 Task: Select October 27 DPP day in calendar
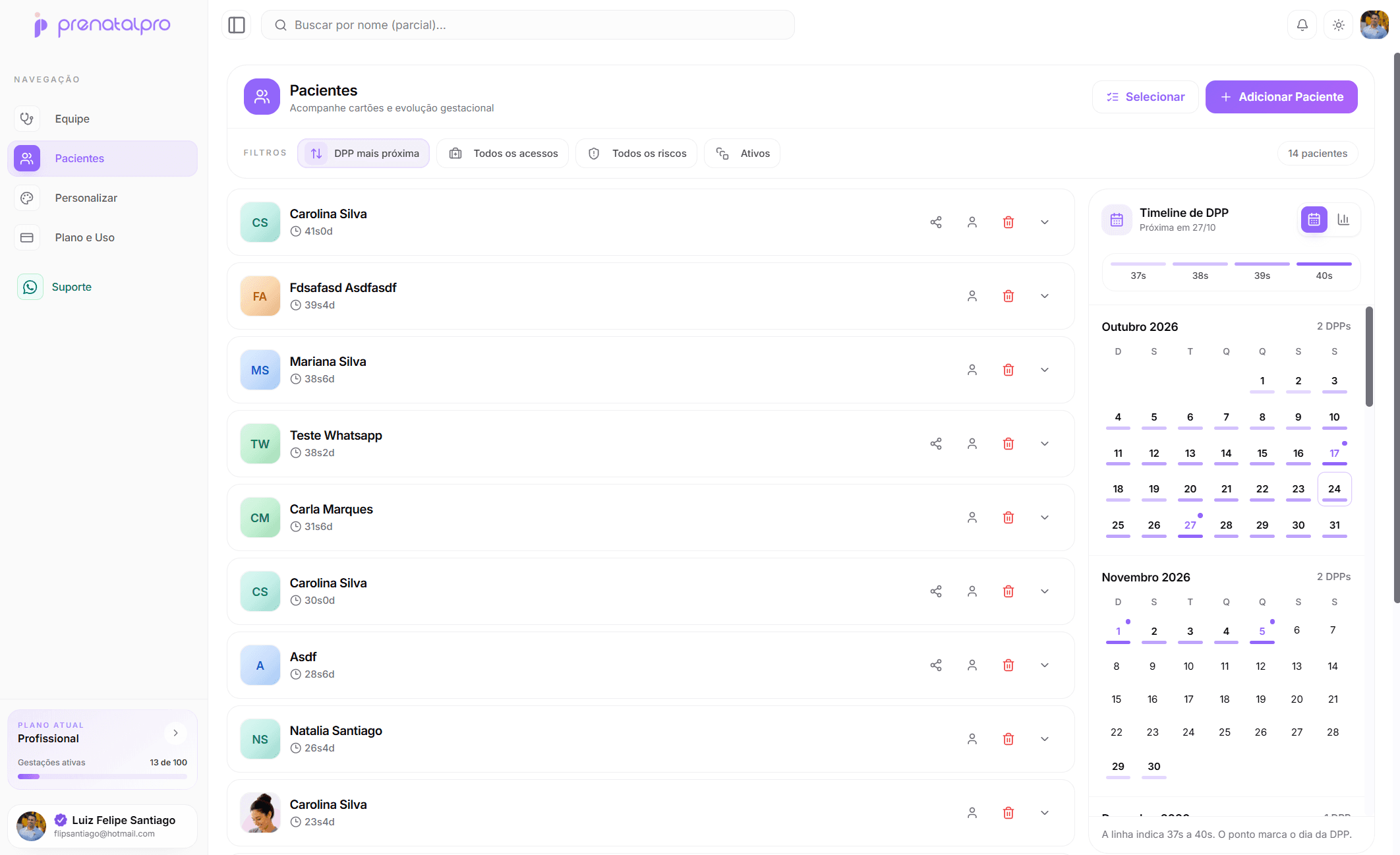[x=1190, y=525]
